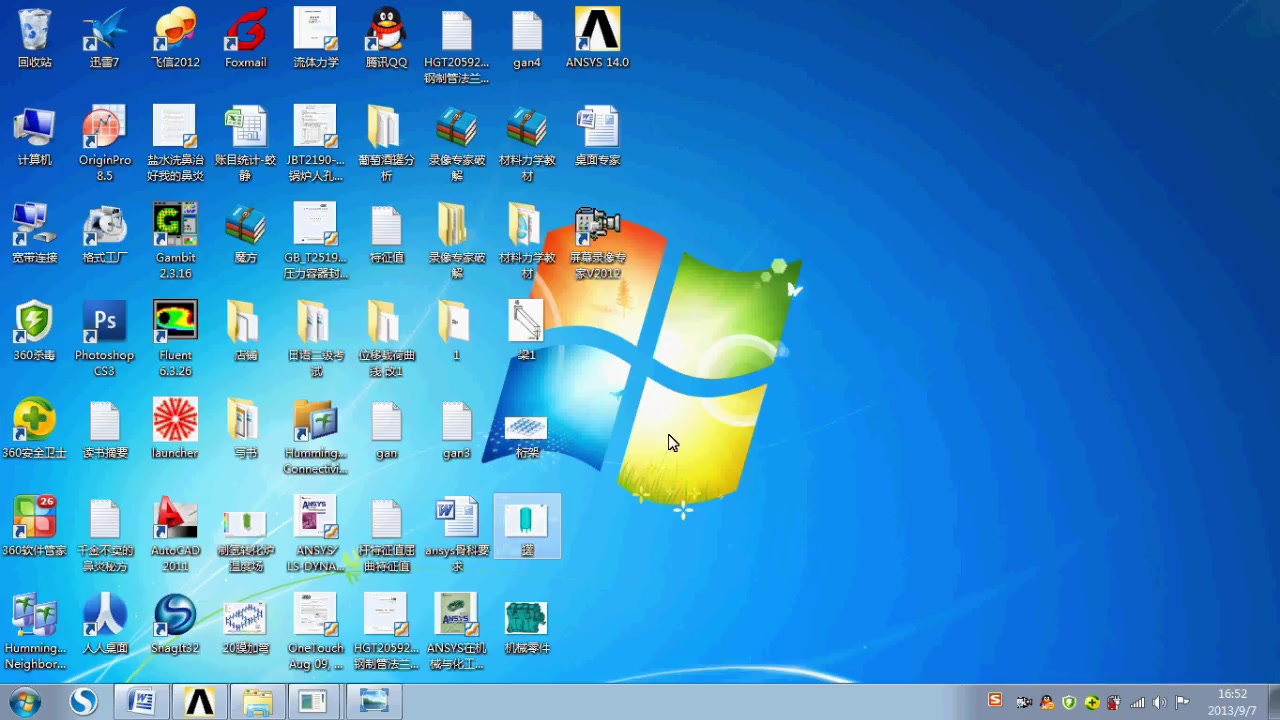1280x720 pixels.
Task: Select the 材料力学教材 RAR archive
Action: click(x=527, y=144)
